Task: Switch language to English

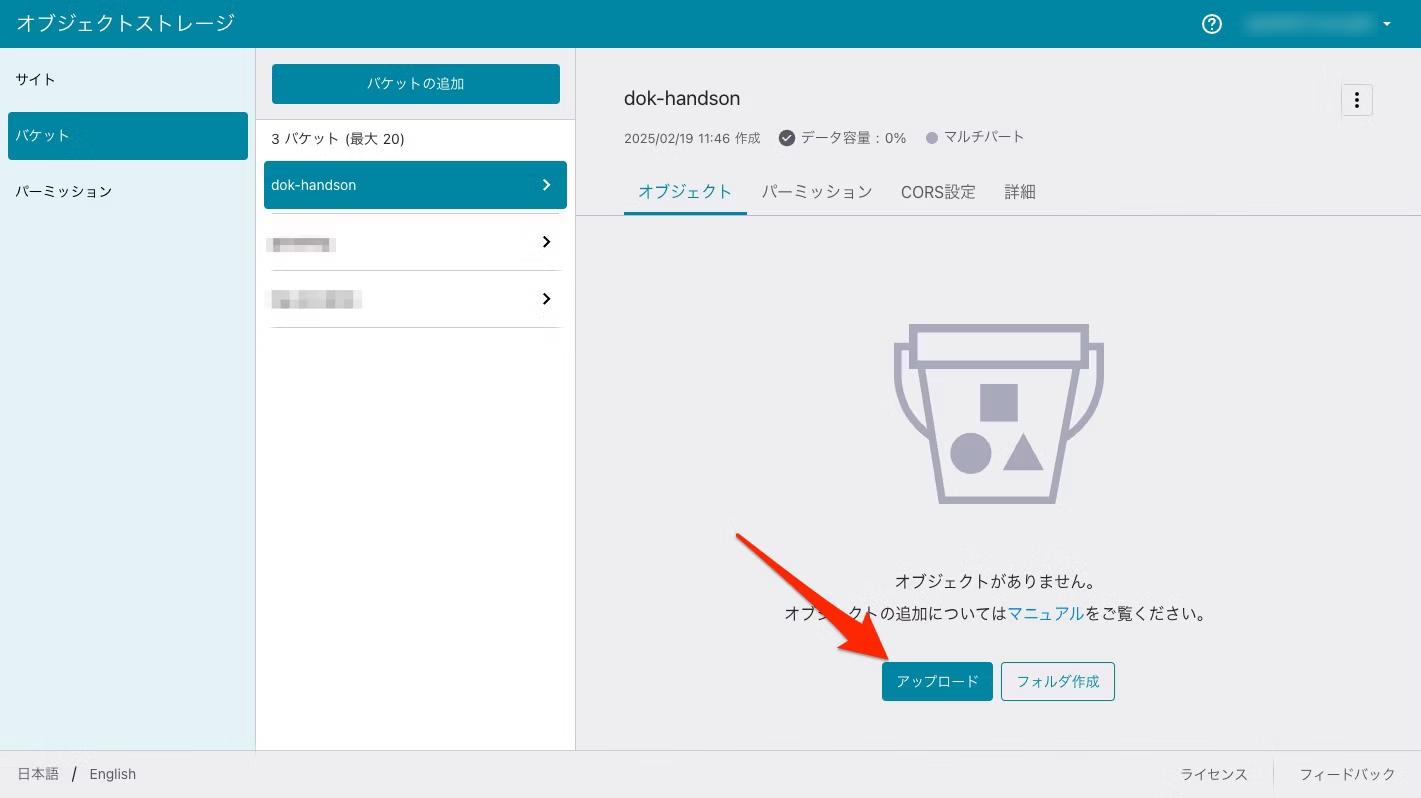Action: (x=113, y=774)
